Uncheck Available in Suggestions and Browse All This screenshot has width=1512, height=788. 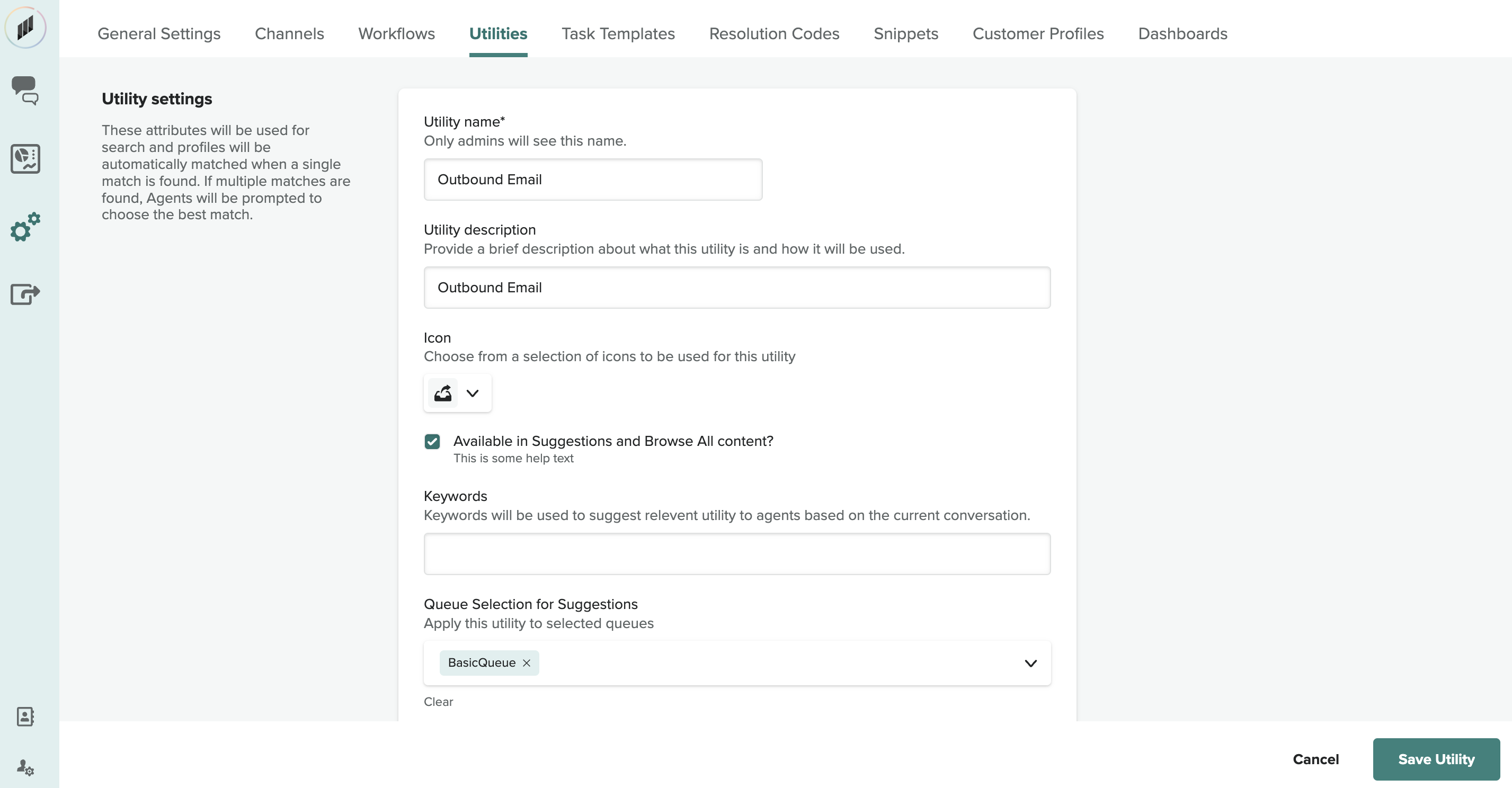[432, 441]
